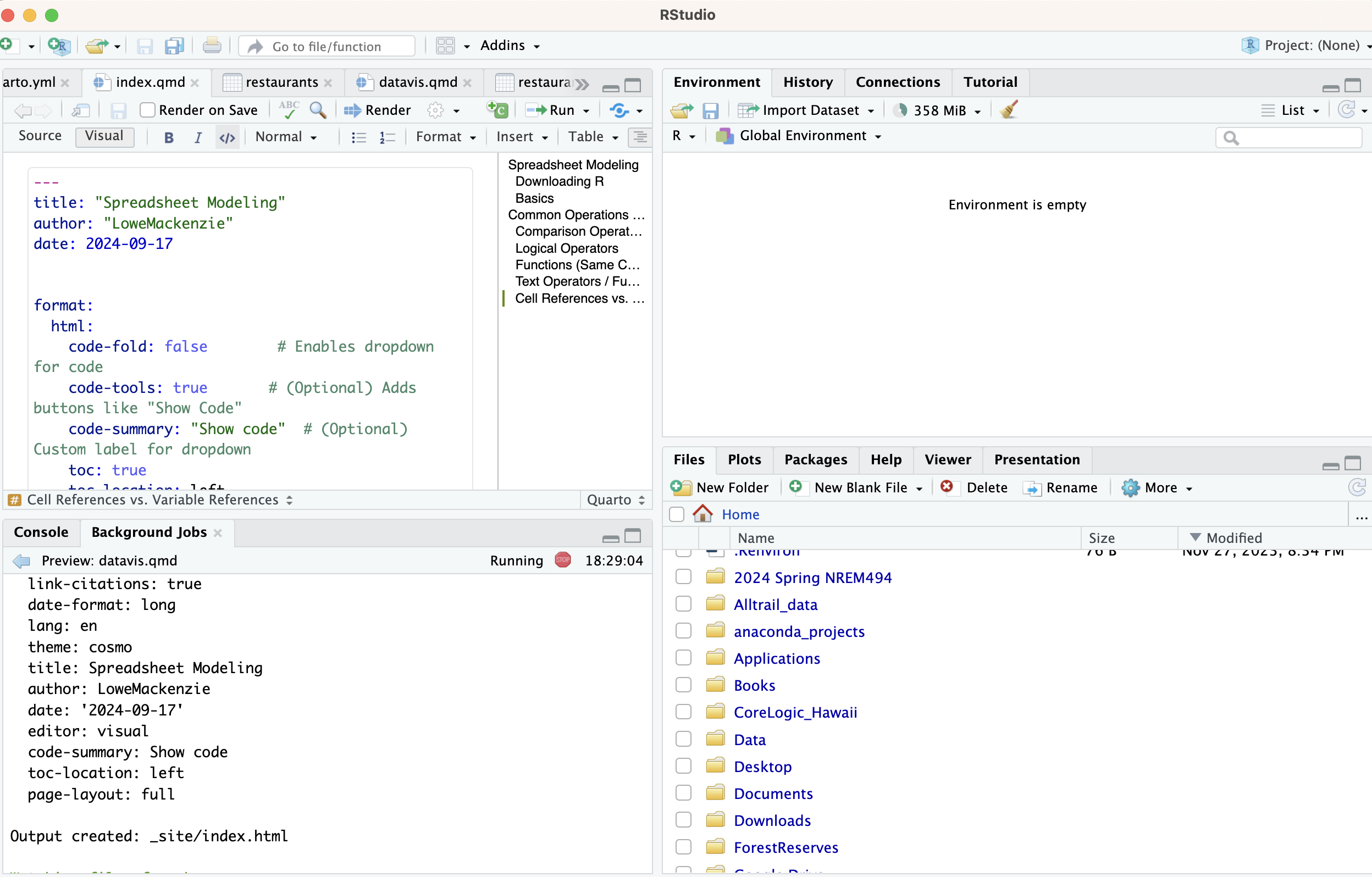Insert a new code chunk
This screenshot has width=1372, height=877.
[497, 109]
